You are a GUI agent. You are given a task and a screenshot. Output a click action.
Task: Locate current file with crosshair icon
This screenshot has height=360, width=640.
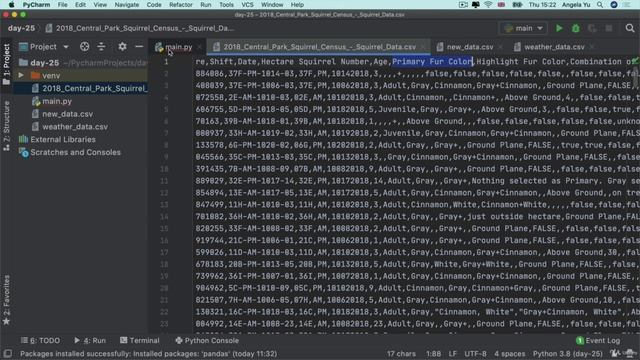point(84,47)
